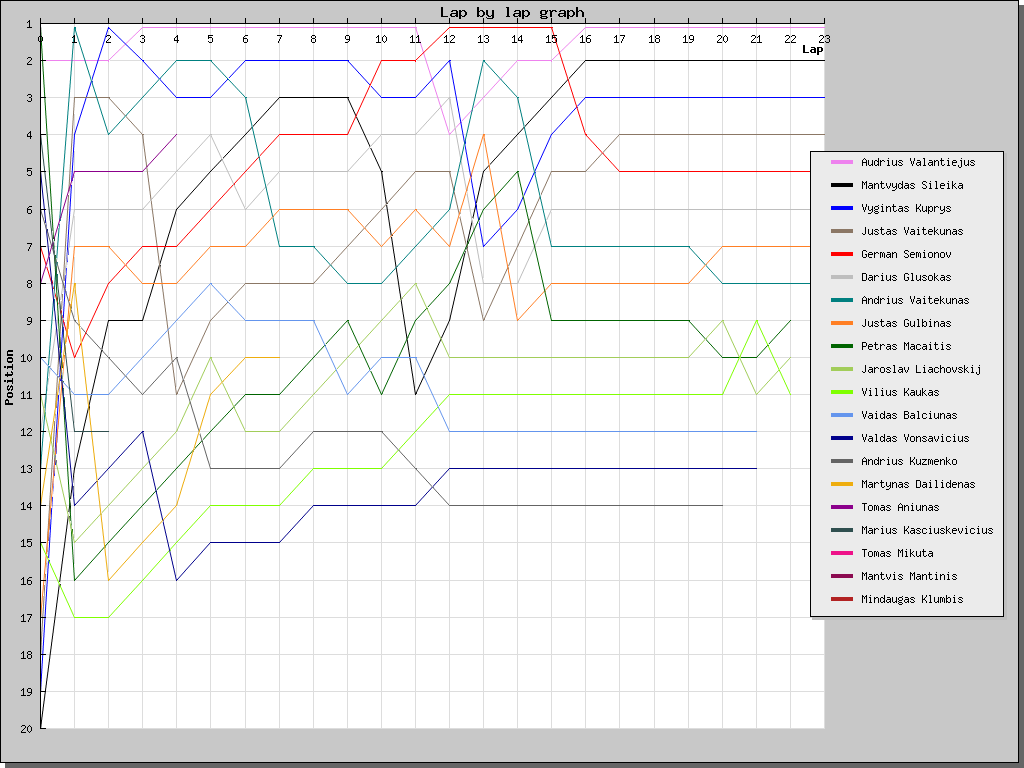Click the black Mantvydas Sileika legend swatch

(842, 185)
